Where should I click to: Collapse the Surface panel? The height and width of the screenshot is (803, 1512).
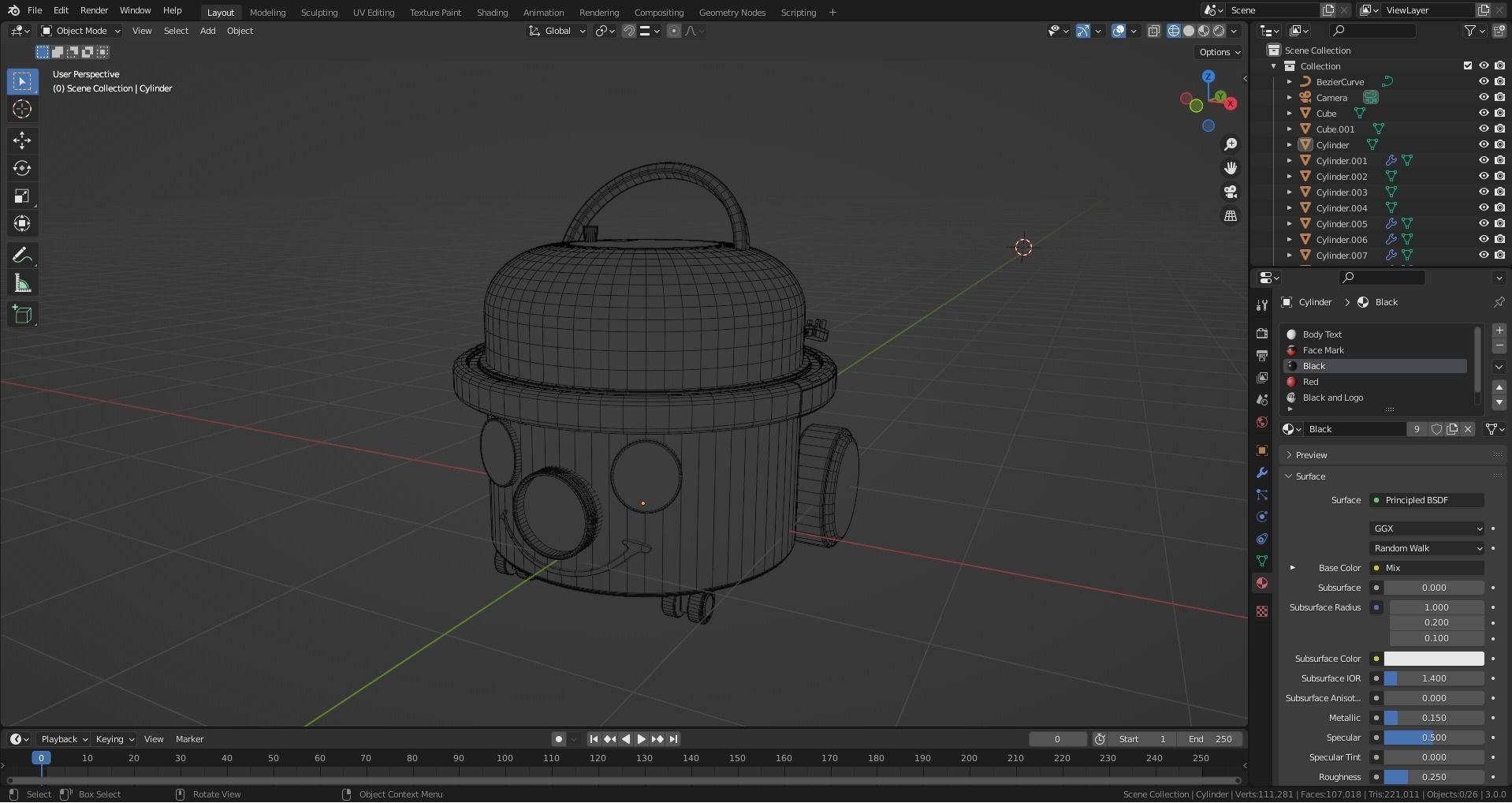[1309, 476]
